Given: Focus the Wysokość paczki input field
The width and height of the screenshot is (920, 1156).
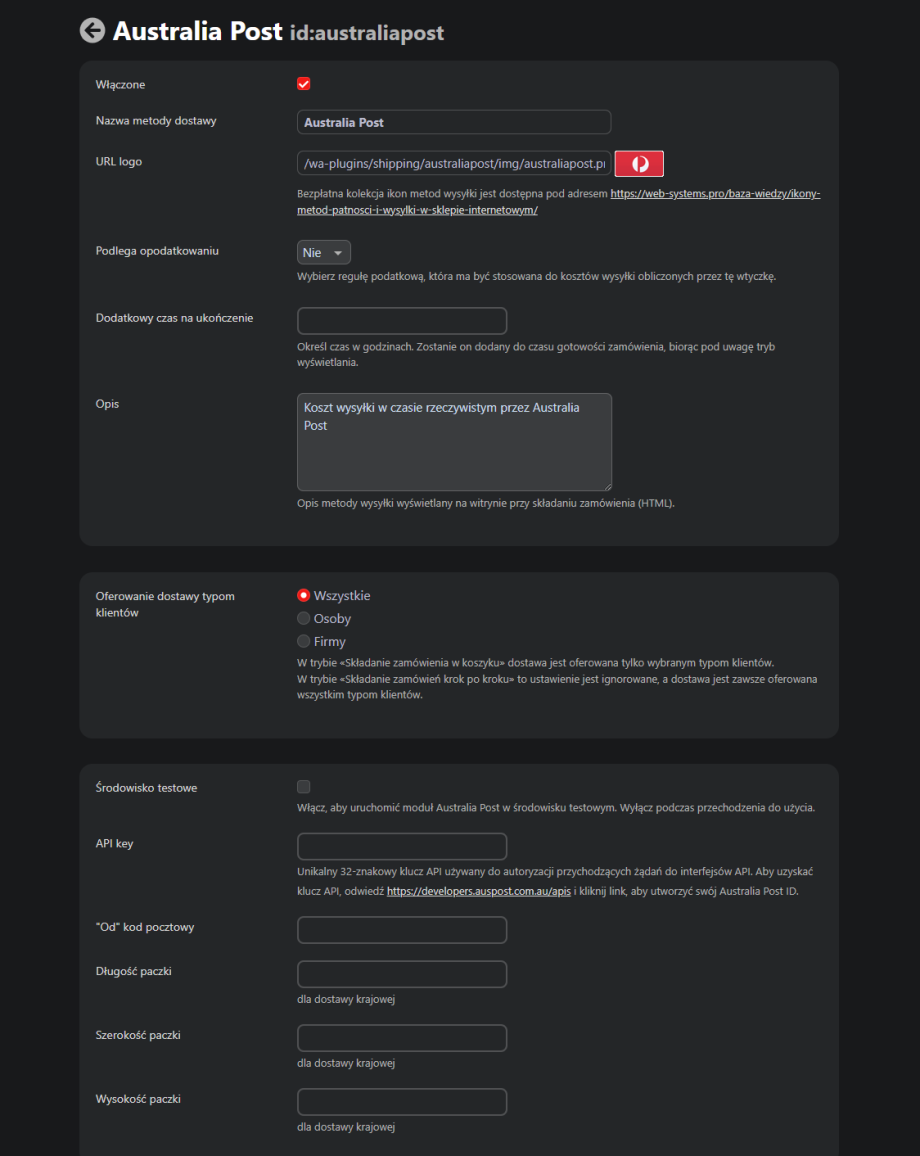Looking at the screenshot, I should point(402,1102).
